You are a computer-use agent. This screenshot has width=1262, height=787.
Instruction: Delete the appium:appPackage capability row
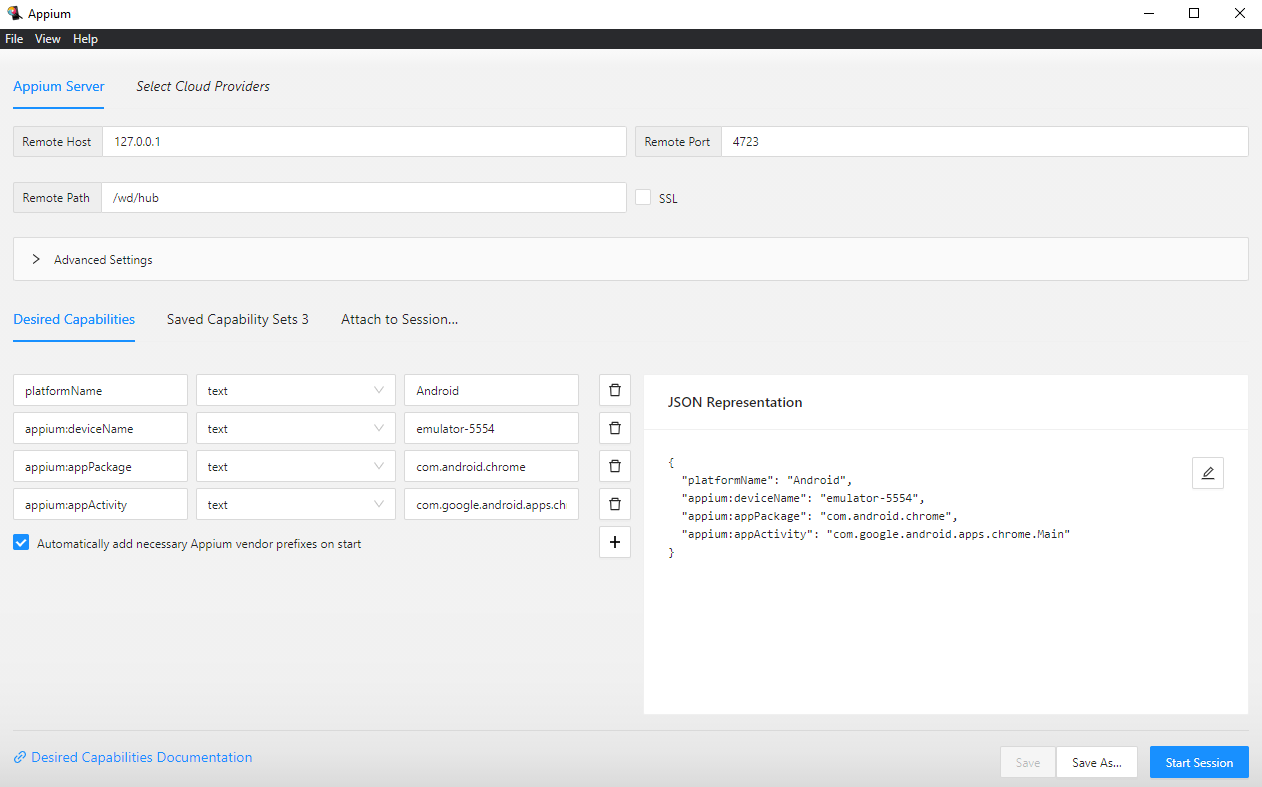pyautogui.click(x=614, y=465)
